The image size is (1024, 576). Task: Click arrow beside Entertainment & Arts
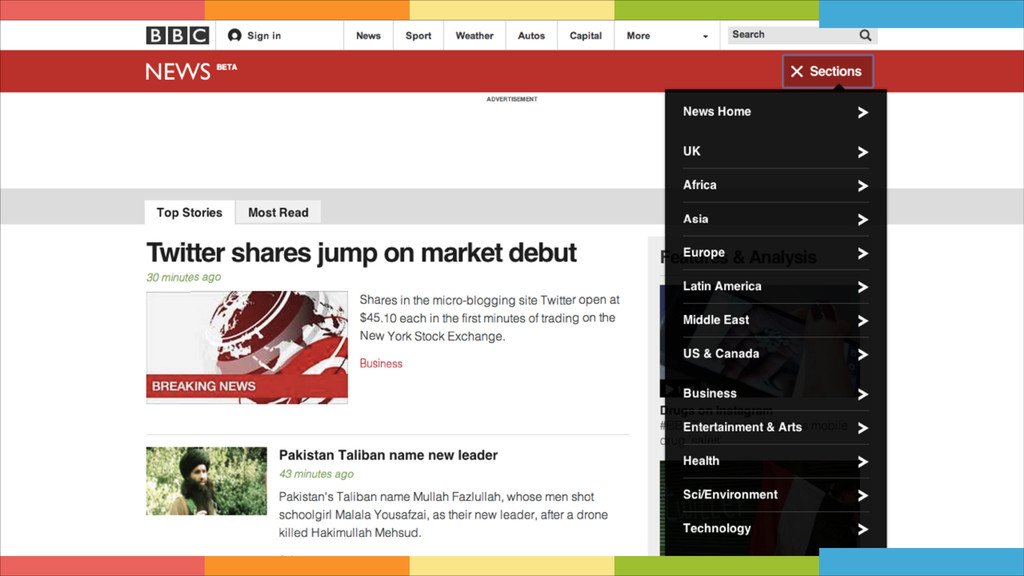click(863, 428)
